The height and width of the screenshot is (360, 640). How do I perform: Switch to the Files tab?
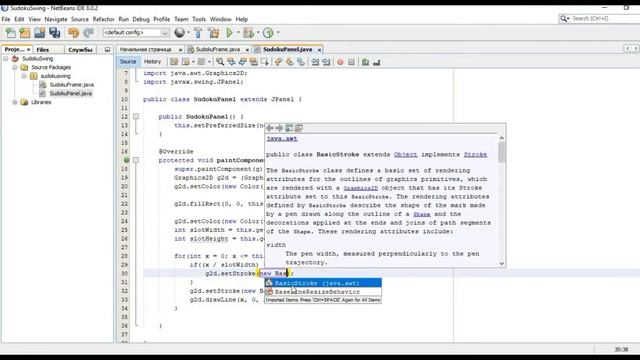[43, 49]
